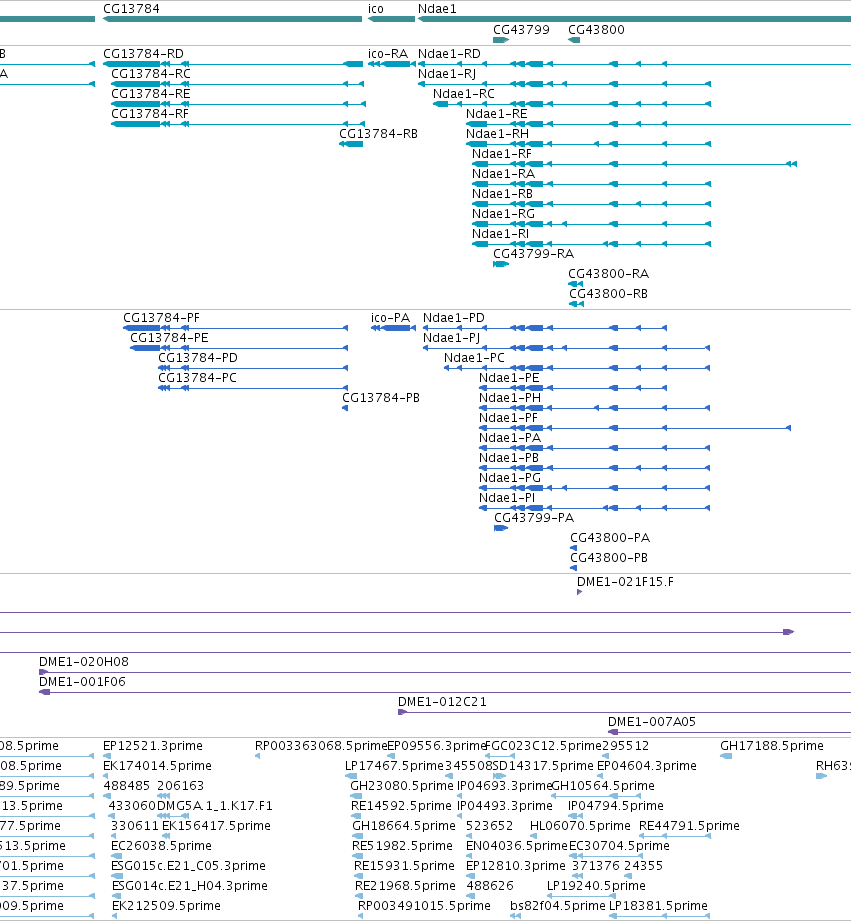
Task: Choose transcript Ndae1-RE
Action: click(658, 124)
